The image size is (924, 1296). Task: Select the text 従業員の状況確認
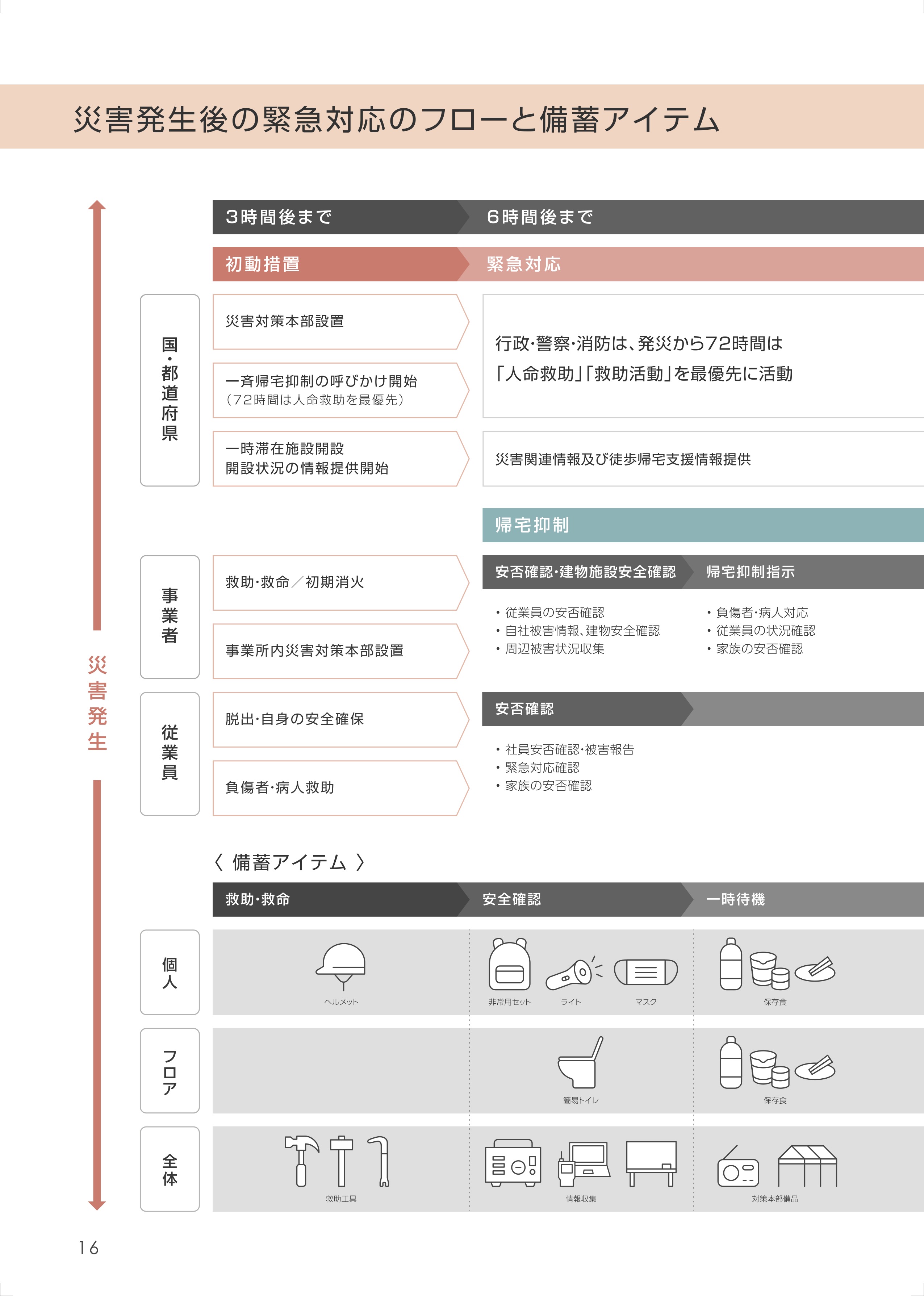766,630
